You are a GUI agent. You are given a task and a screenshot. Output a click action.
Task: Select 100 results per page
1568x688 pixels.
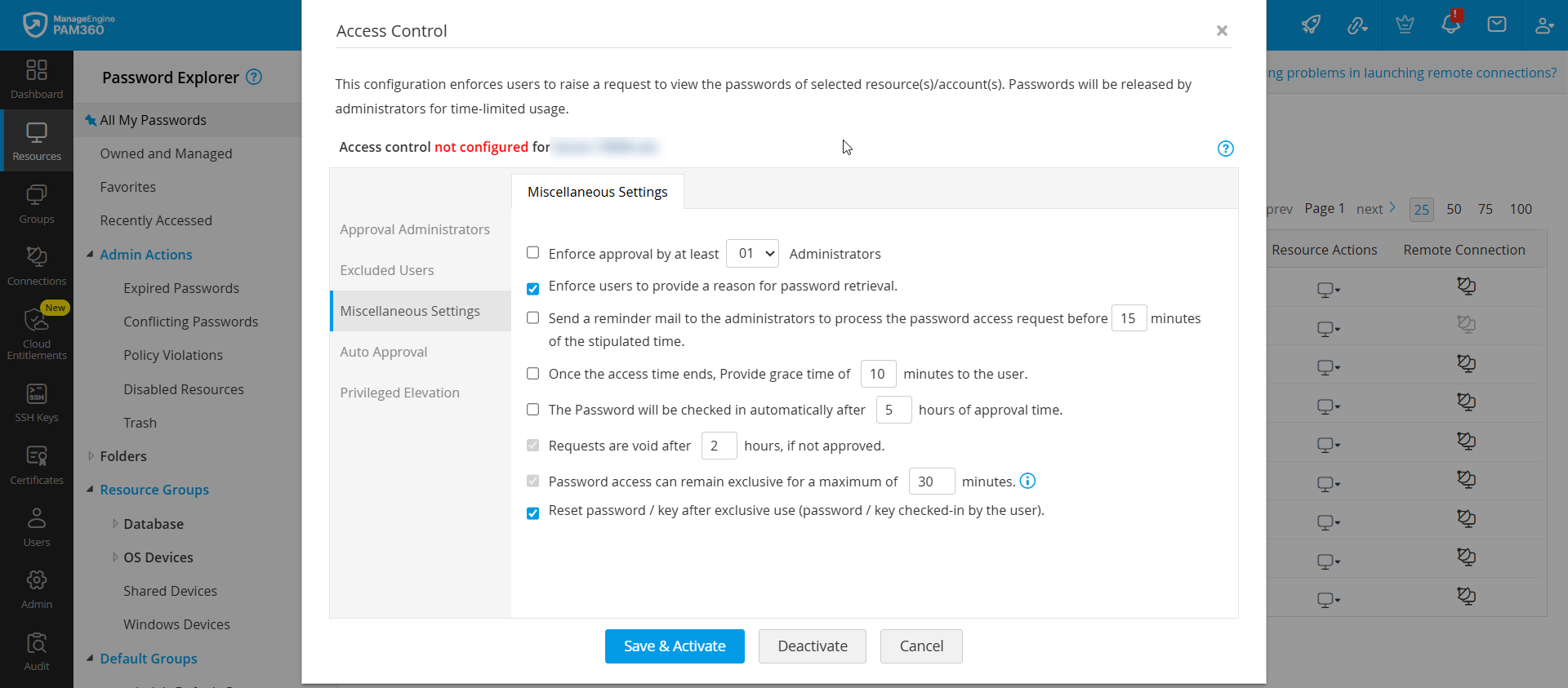(1521, 209)
